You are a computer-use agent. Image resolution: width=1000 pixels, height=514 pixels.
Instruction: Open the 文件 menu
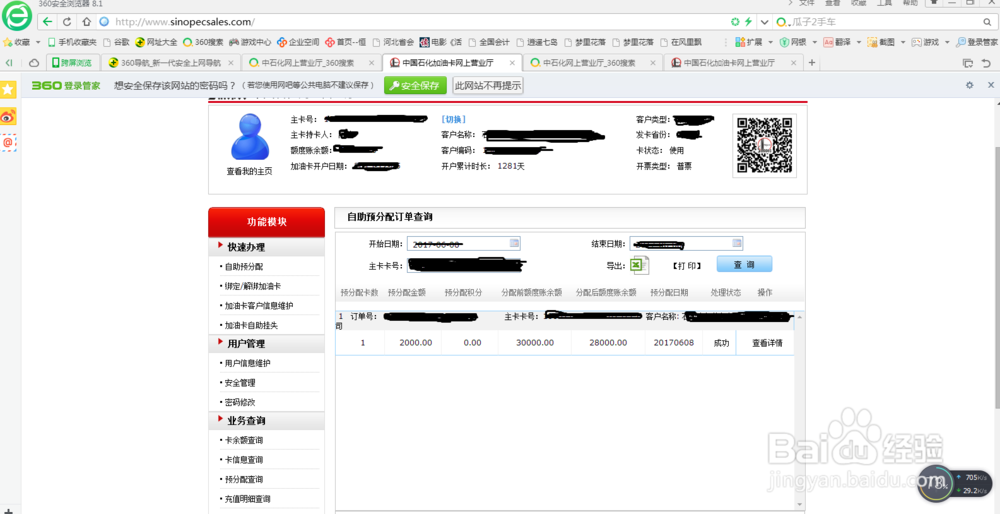pyautogui.click(x=807, y=3)
